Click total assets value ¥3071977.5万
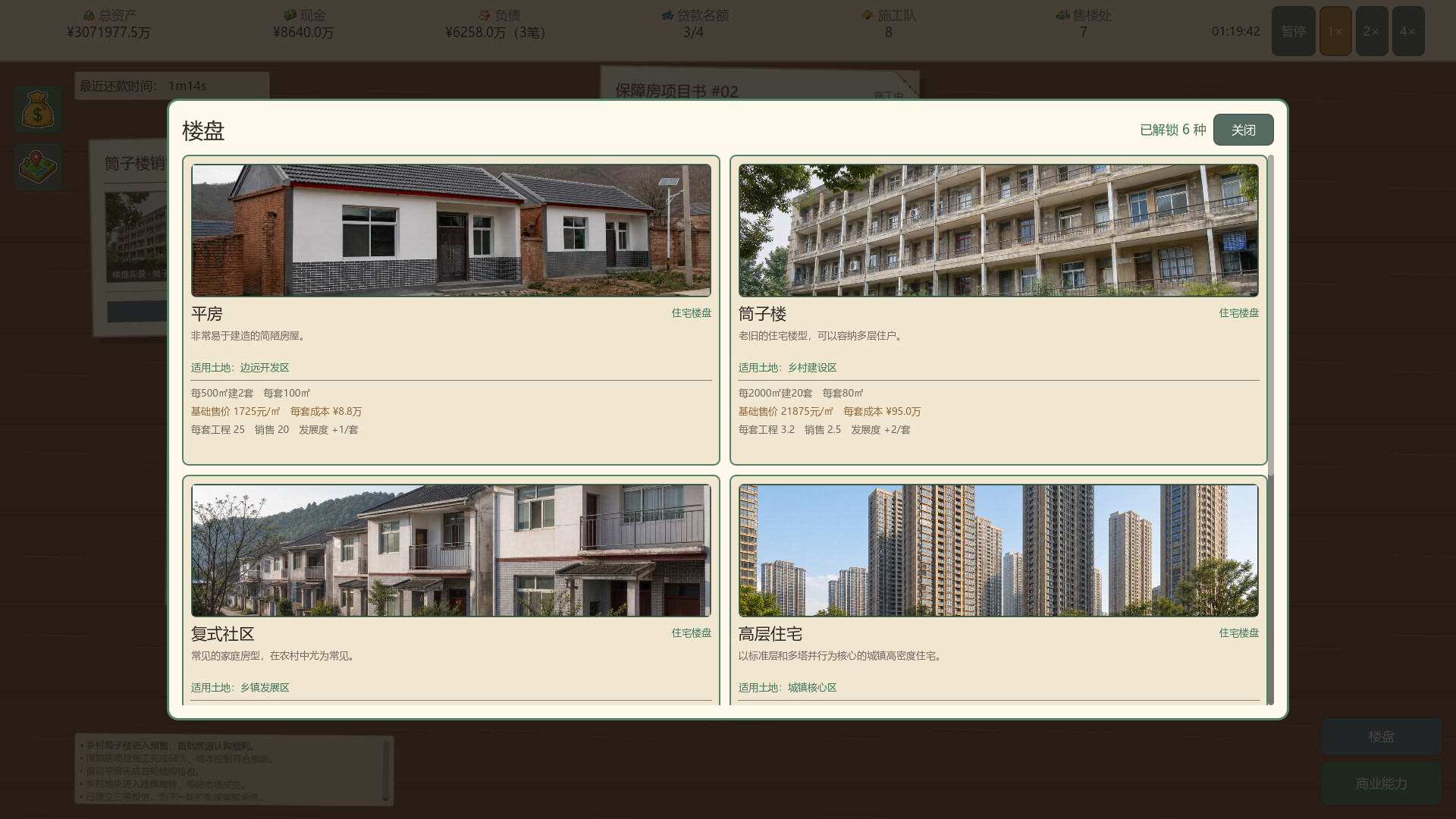Image resolution: width=1456 pixels, height=819 pixels. tap(108, 33)
